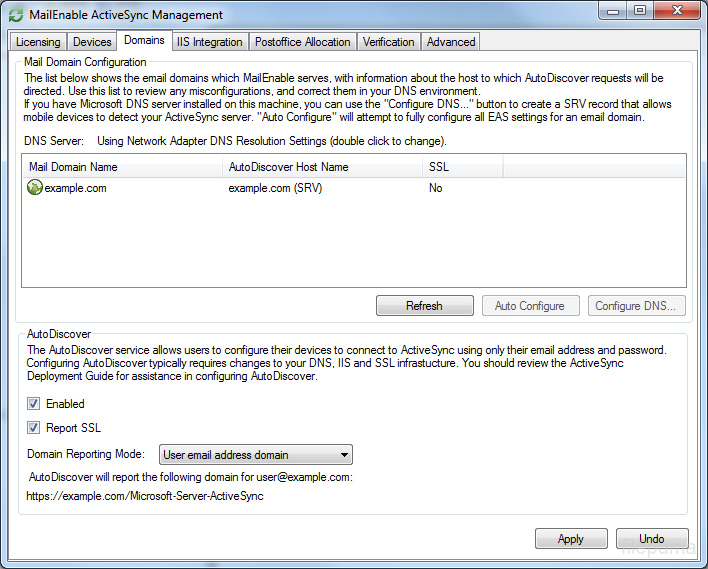Open the Postoffice Allocation tab
Screen dimensions: 708x569
(302, 42)
